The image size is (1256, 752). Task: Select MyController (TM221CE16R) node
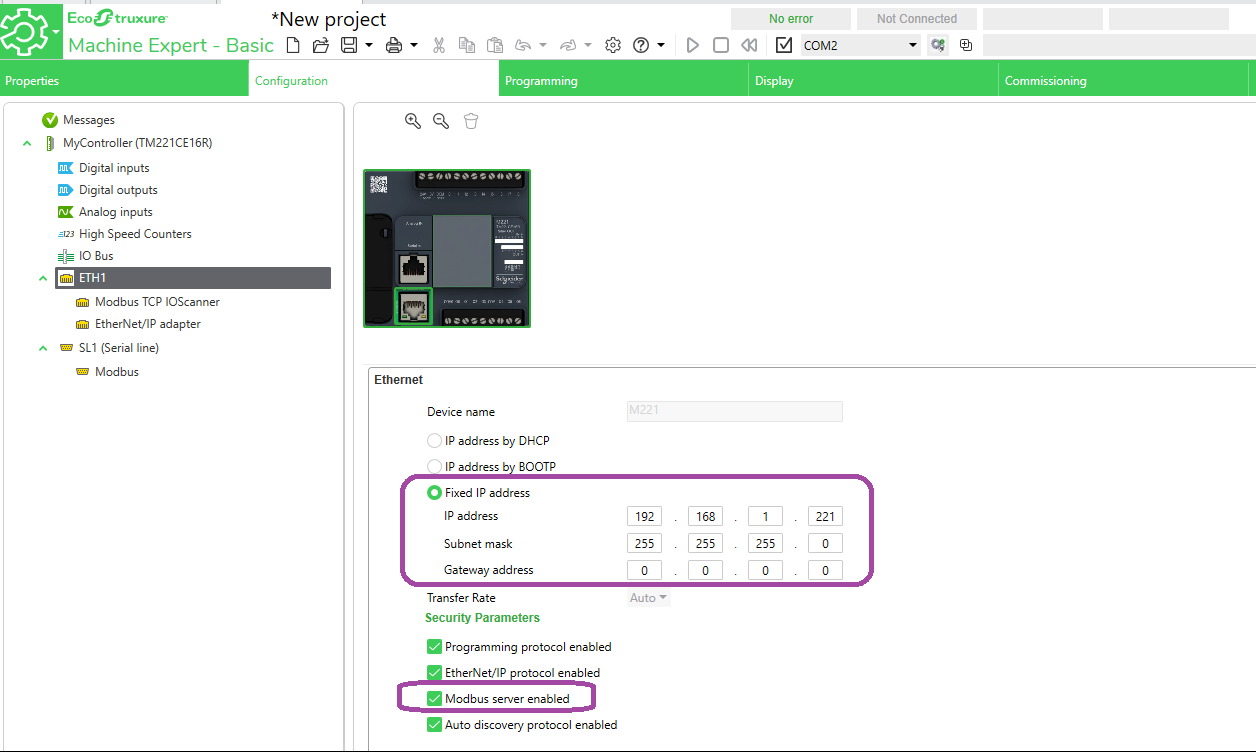pyautogui.click(x=137, y=143)
